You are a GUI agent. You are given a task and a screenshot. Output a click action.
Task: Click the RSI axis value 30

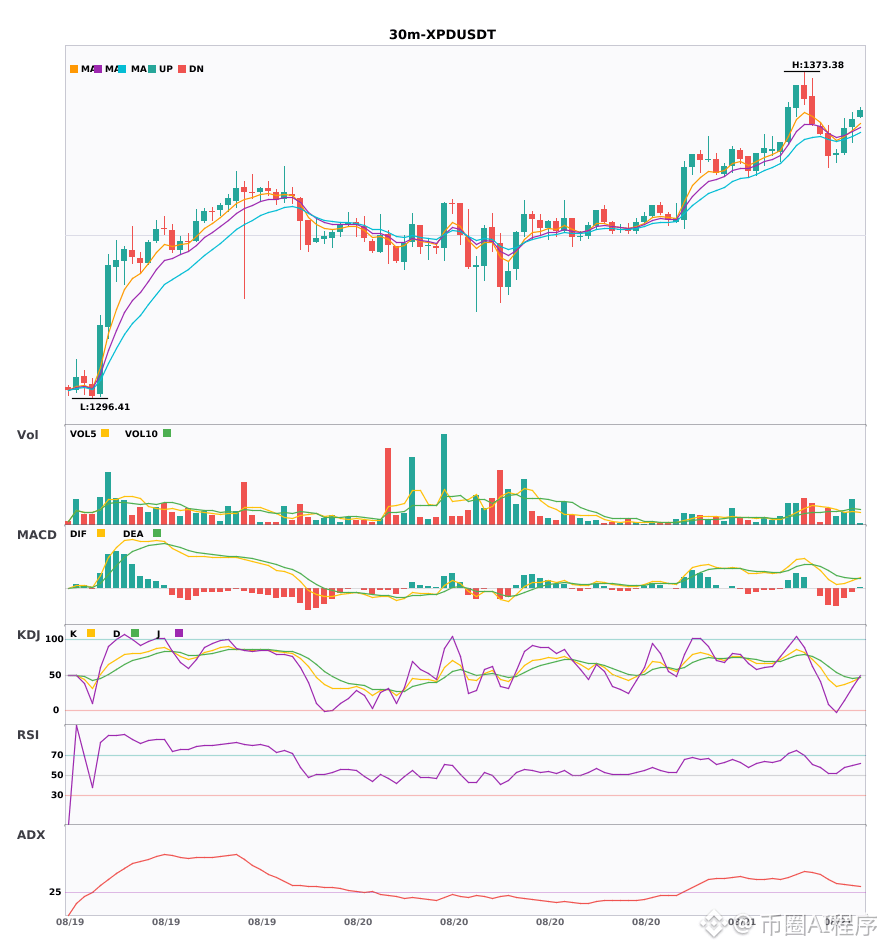coord(58,795)
